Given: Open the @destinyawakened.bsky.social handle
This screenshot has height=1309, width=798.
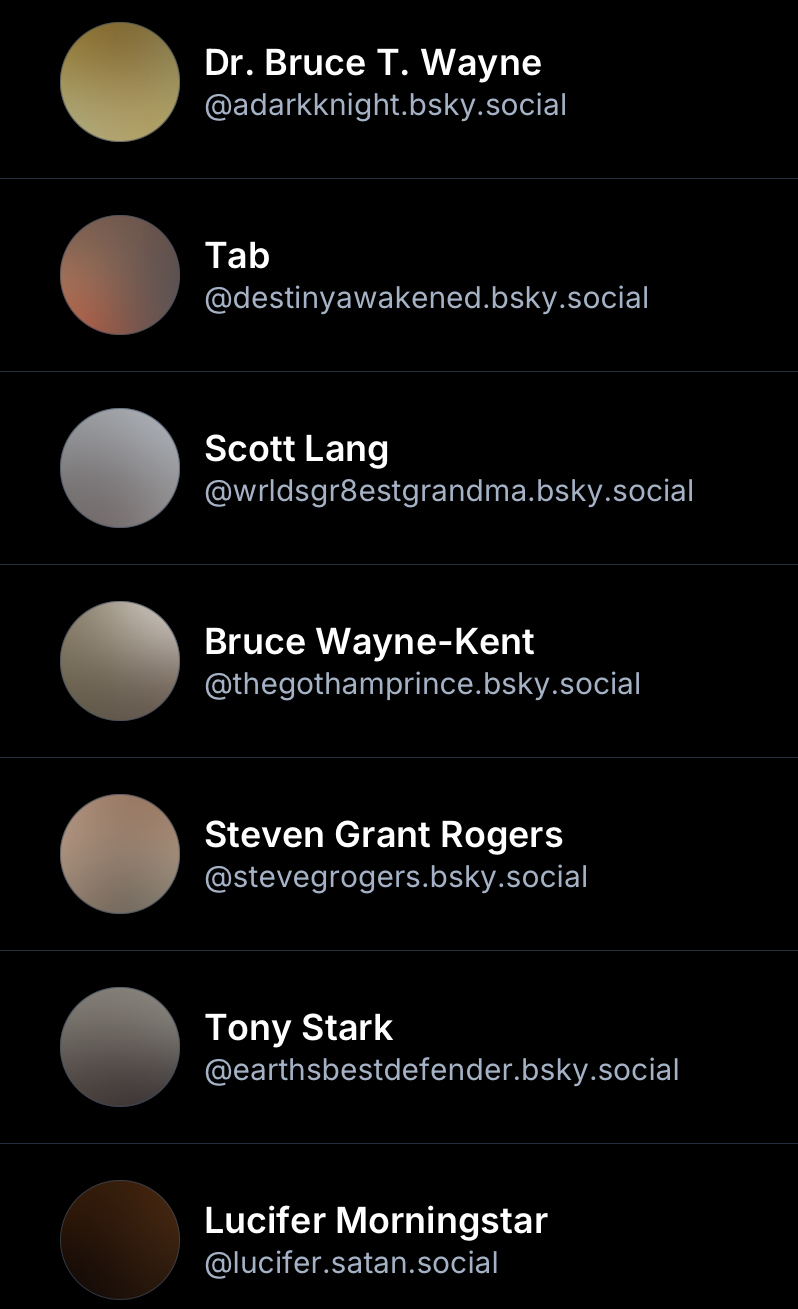Looking at the screenshot, I should click(x=426, y=298).
